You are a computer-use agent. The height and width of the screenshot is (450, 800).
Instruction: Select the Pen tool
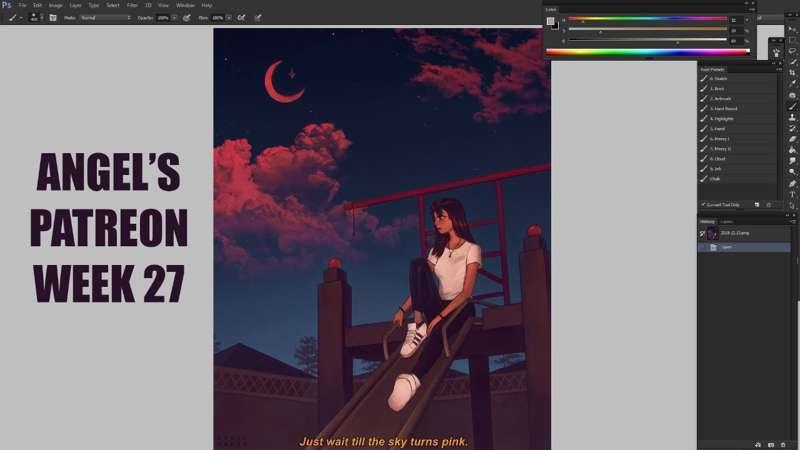[792, 183]
